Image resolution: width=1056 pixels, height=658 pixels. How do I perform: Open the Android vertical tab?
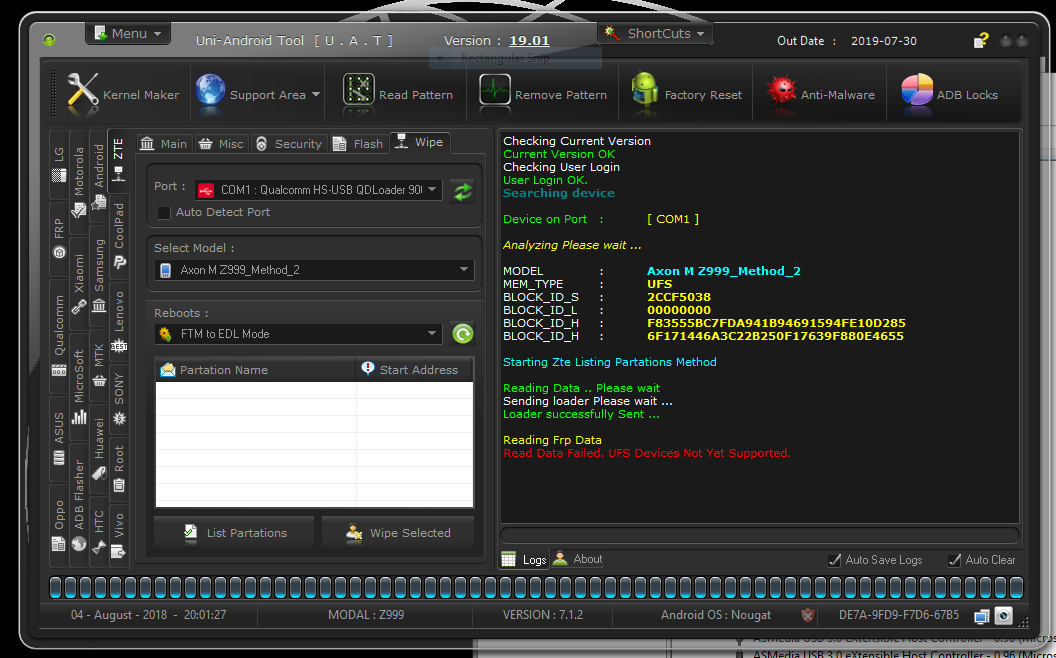pos(99,176)
